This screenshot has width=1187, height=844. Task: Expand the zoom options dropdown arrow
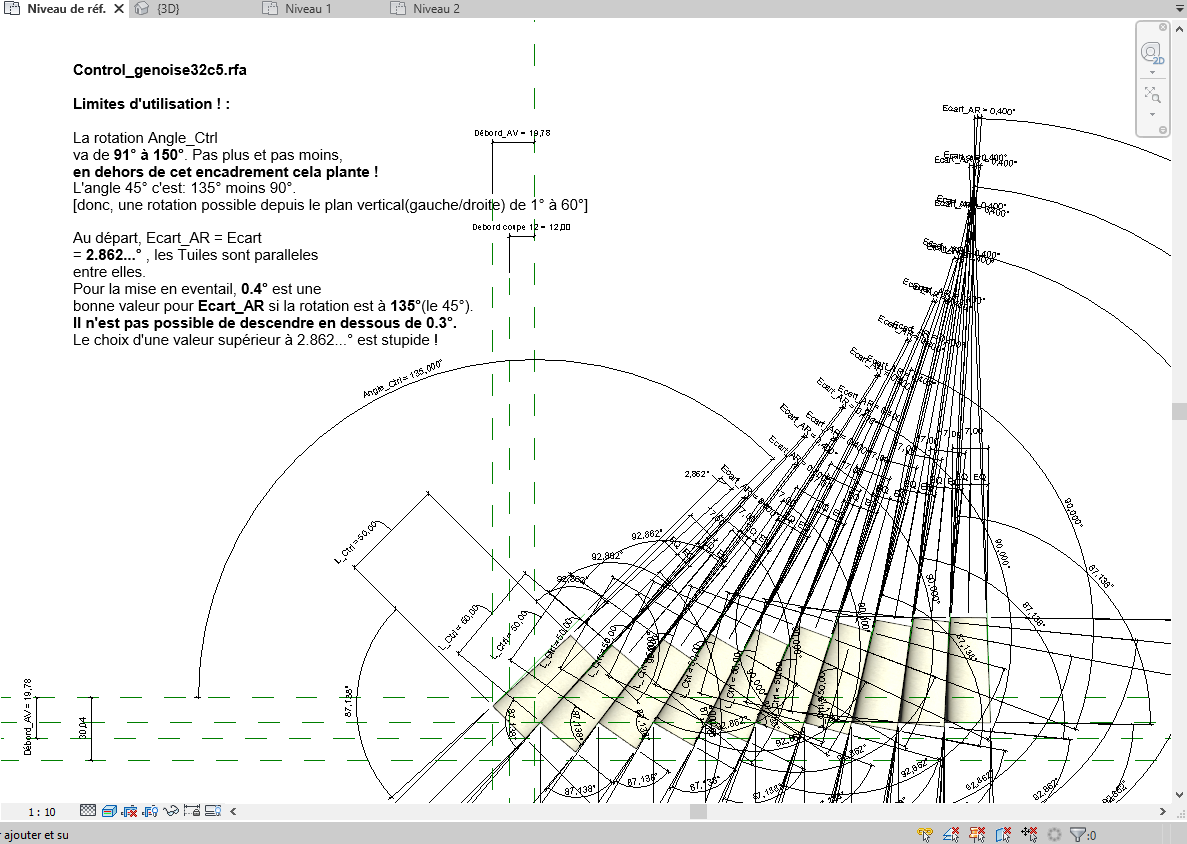pyautogui.click(x=1152, y=114)
